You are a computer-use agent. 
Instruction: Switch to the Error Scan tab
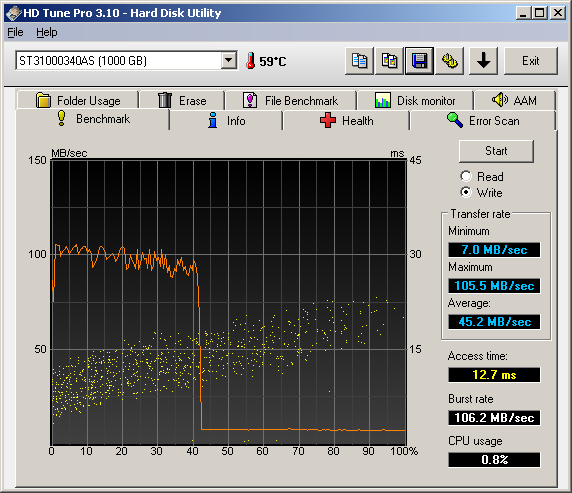tap(483, 120)
